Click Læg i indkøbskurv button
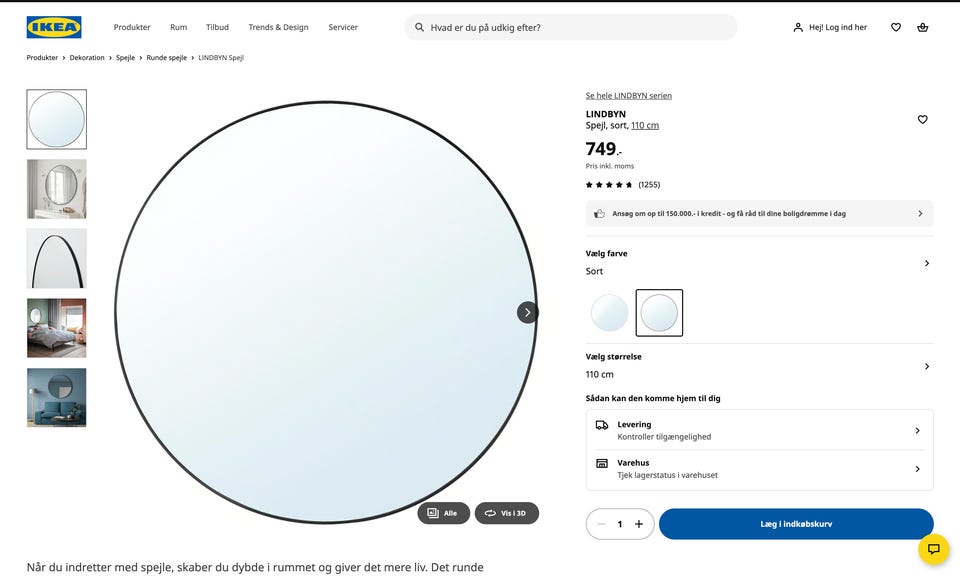 coord(795,524)
